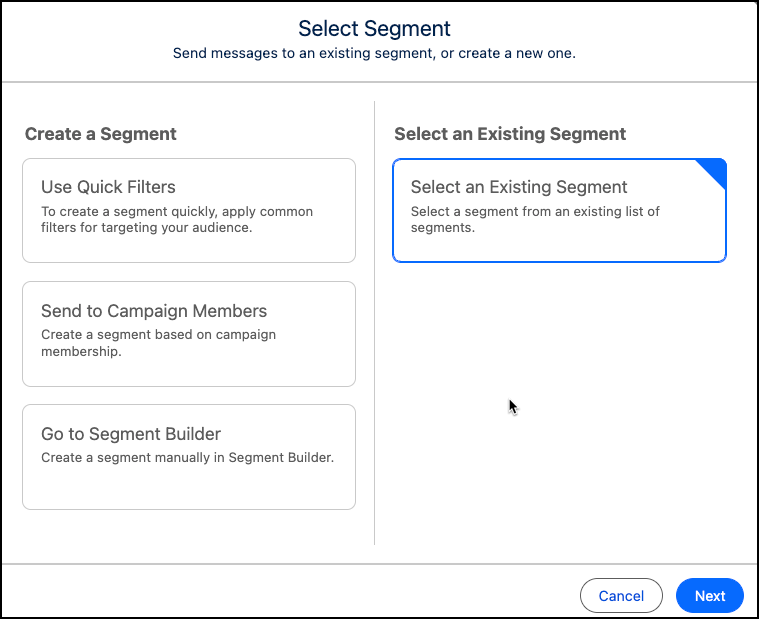Screen dimensions: 759x619
Task: Click the Create a Segment column heading
Action: click(x=101, y=134)
